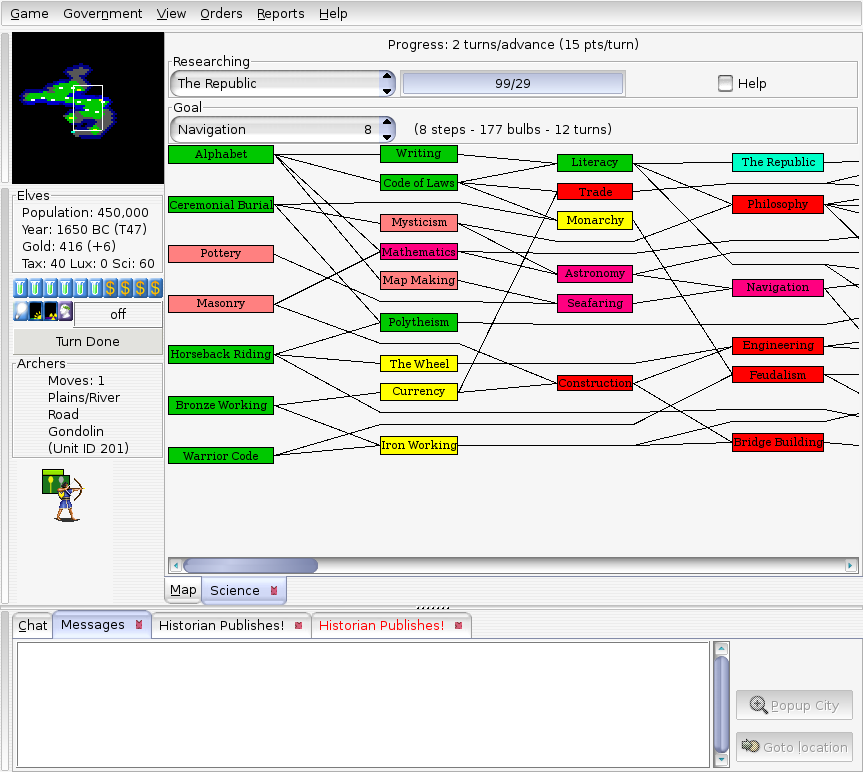Click the Popup City button
Screen dimensions: 863x772
(x=794, y=705)
